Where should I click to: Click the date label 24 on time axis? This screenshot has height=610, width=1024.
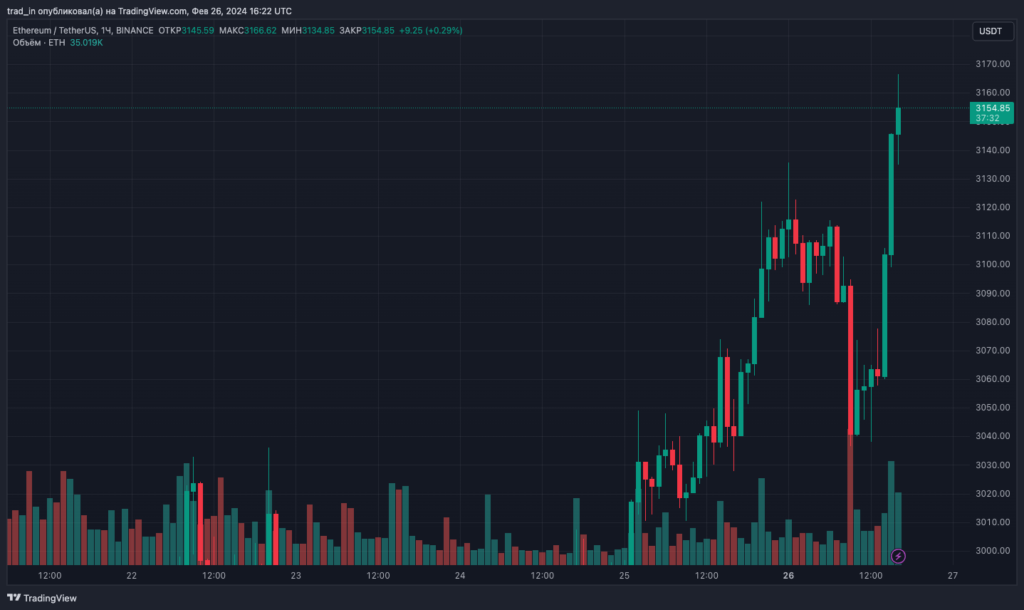(460, 575)
